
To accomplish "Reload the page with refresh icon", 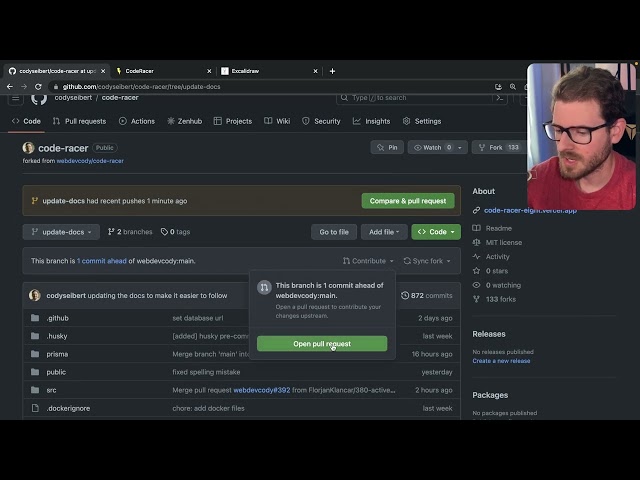I will pos(38,87).
